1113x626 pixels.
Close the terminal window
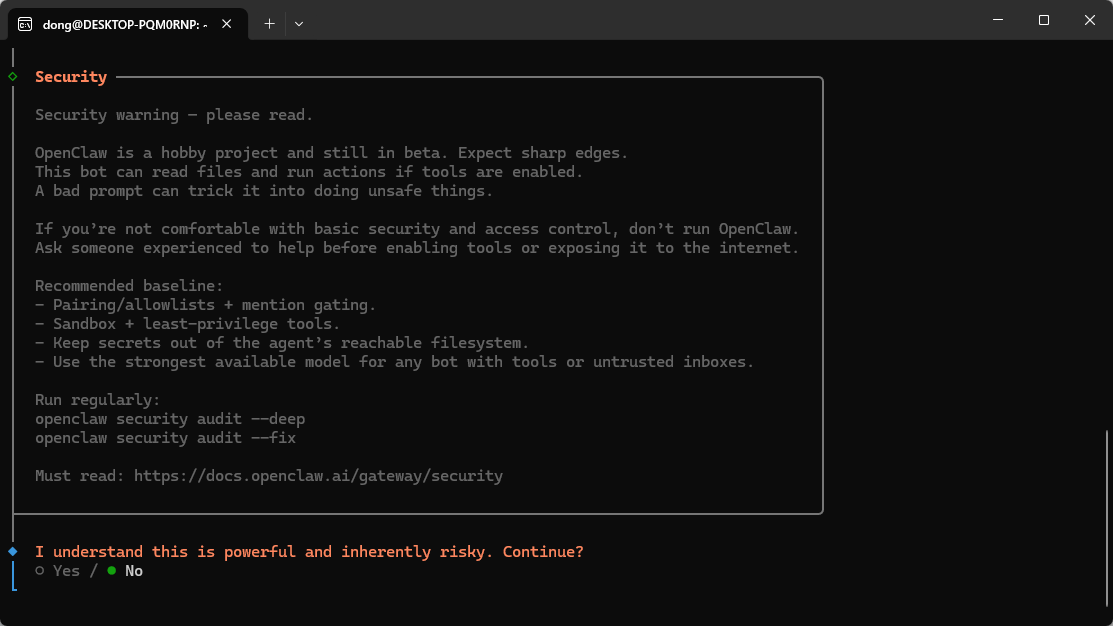point(1090,20)
